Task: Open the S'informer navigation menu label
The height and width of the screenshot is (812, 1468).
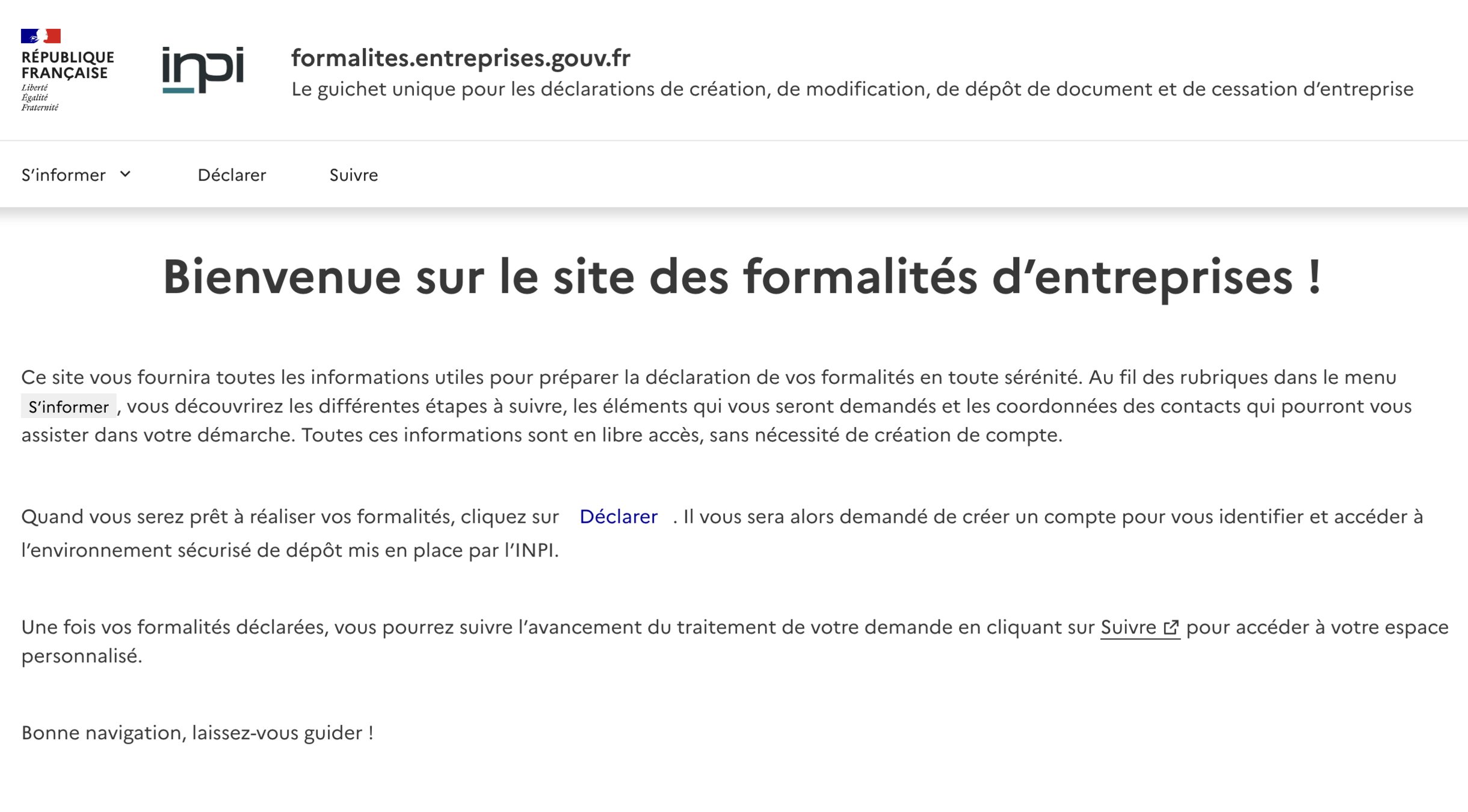Action: click(x=64, y=175)
